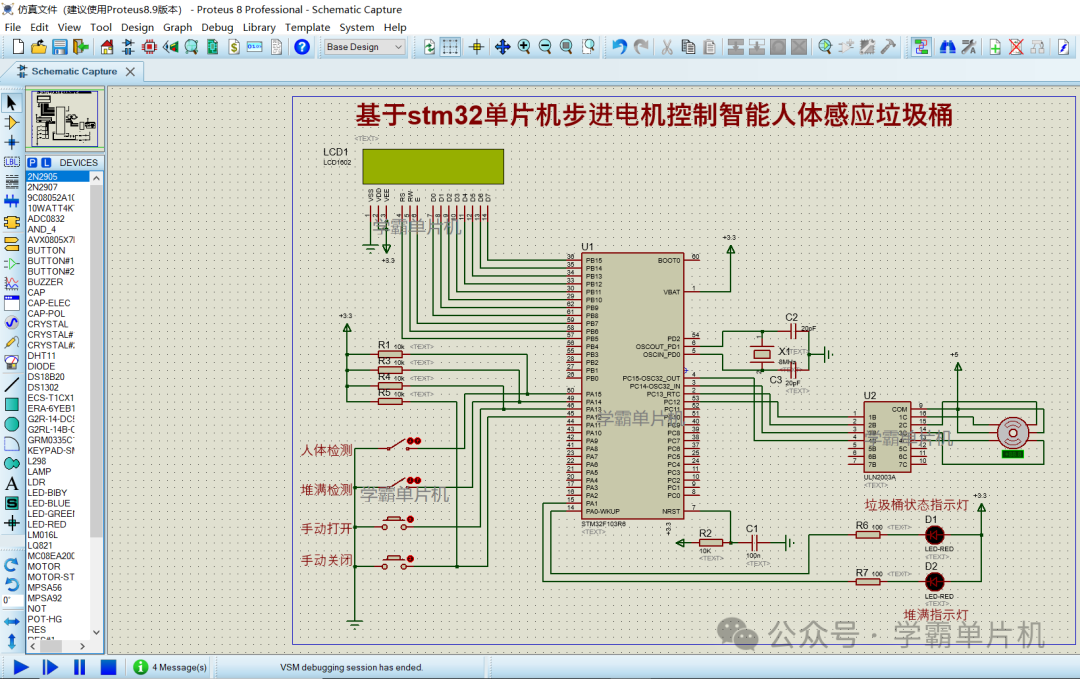Viewport: 1080px width, 679px height.
Task: Select the STM32F103R6 chip U1 on schematic
Action: click(x=633, y=386)
